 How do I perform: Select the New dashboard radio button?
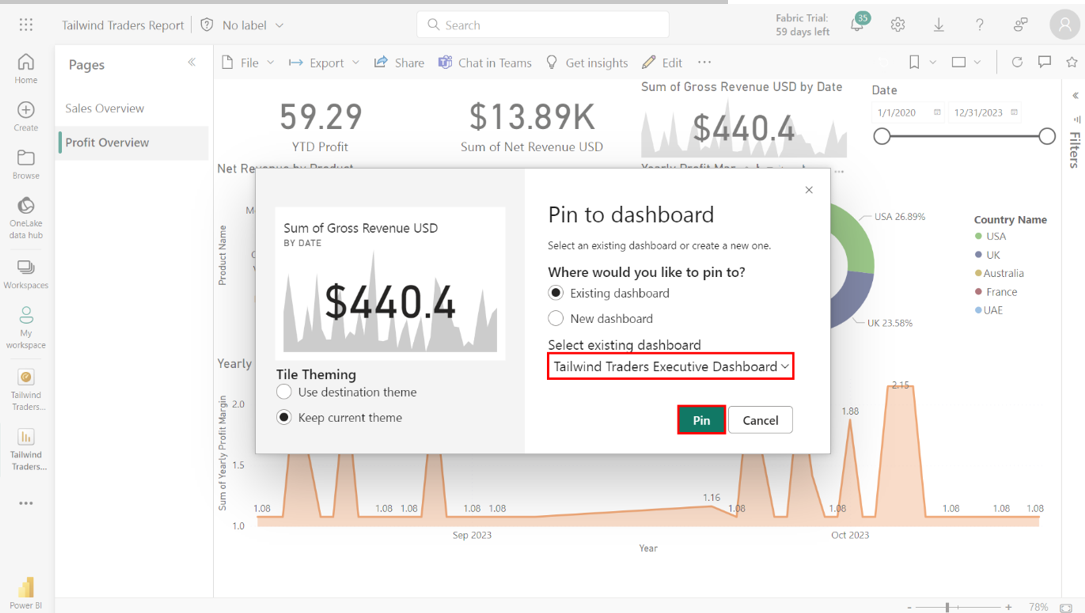[556, 318]
